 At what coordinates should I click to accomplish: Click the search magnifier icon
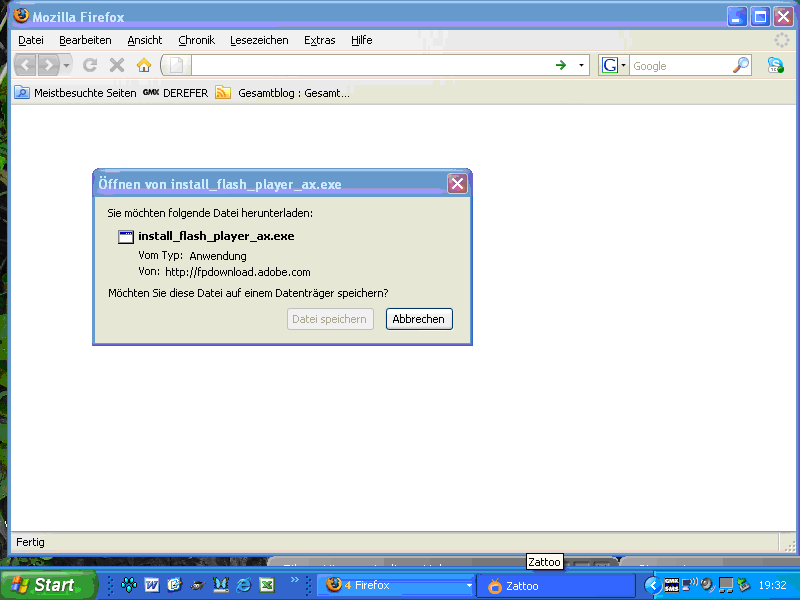point(740,65)
